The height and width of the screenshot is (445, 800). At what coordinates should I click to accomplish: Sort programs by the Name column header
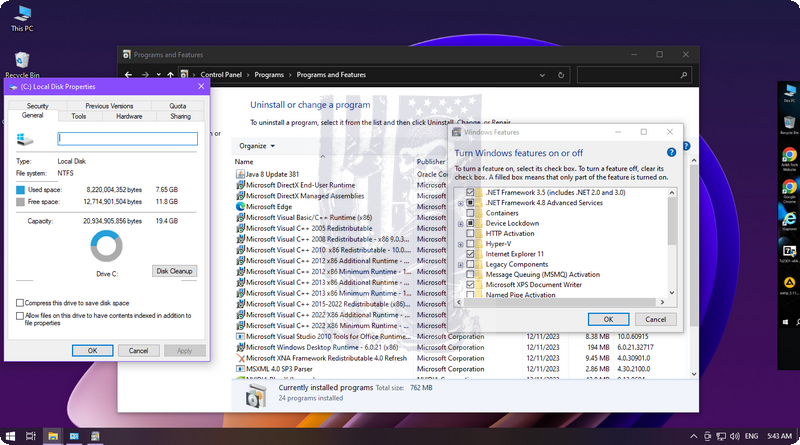[244, 162]
